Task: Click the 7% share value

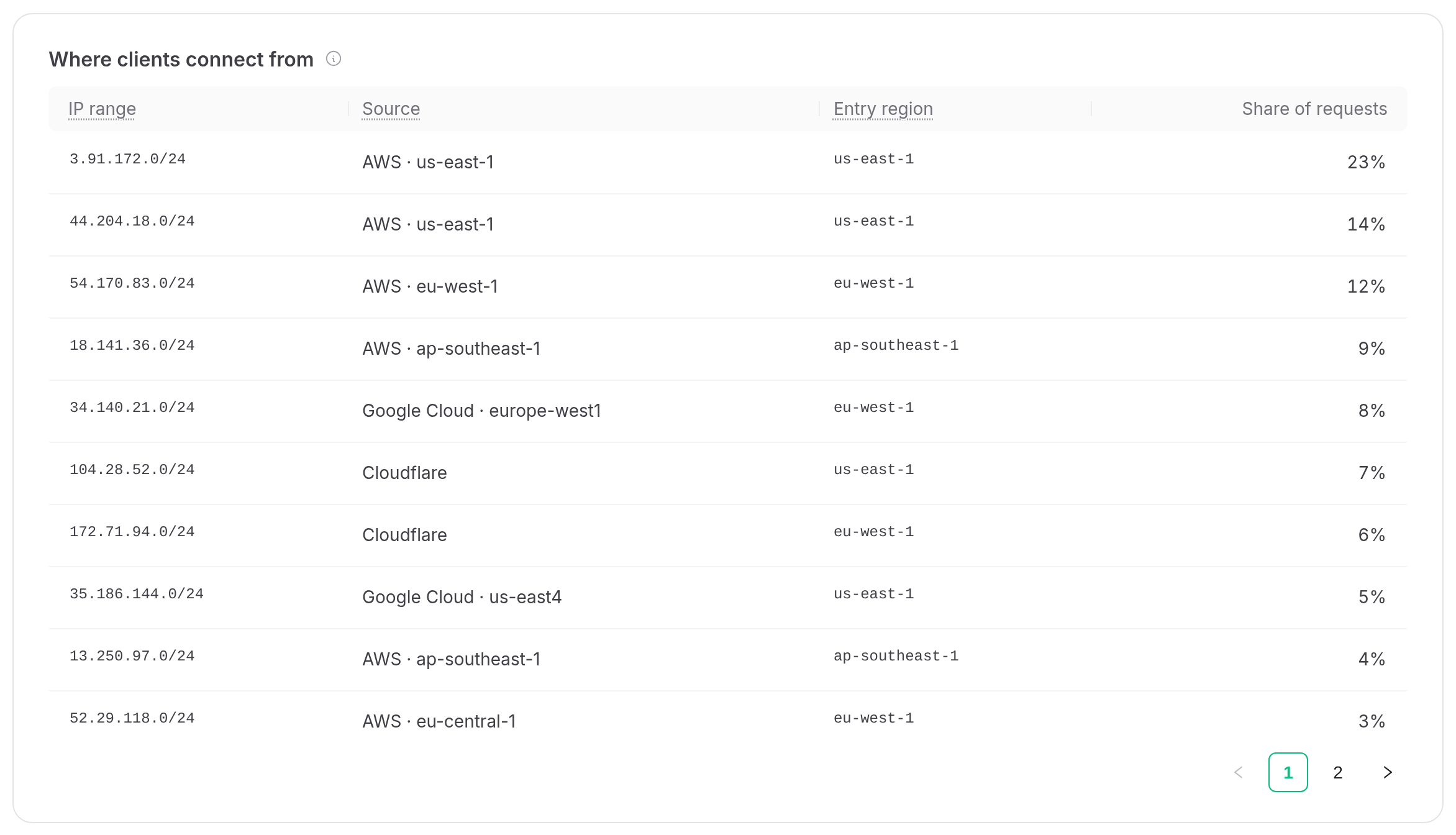Action: pyautogui.click(x=1372, y=473)
